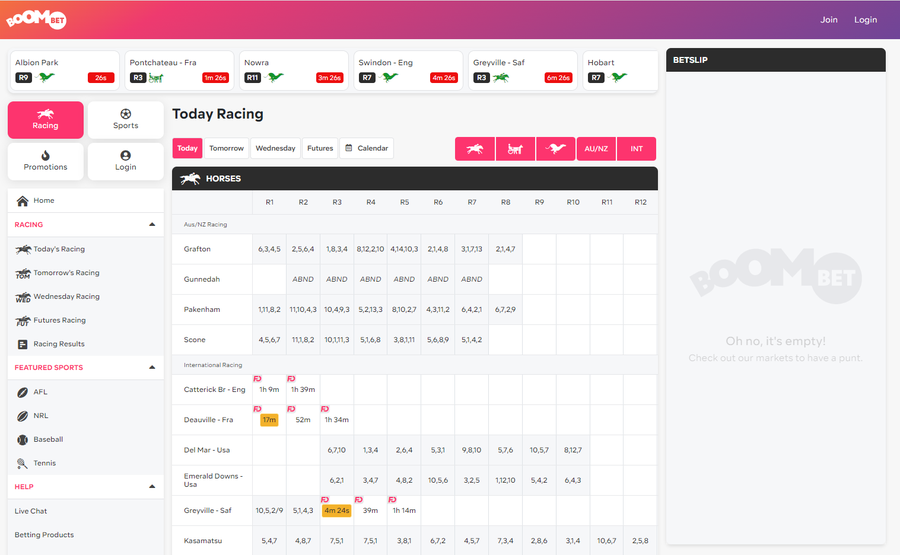This screenshot has height=555, width=900.
Task: Select the Wednesday tab
Action: pyautogui.click(x=276, y=148)
